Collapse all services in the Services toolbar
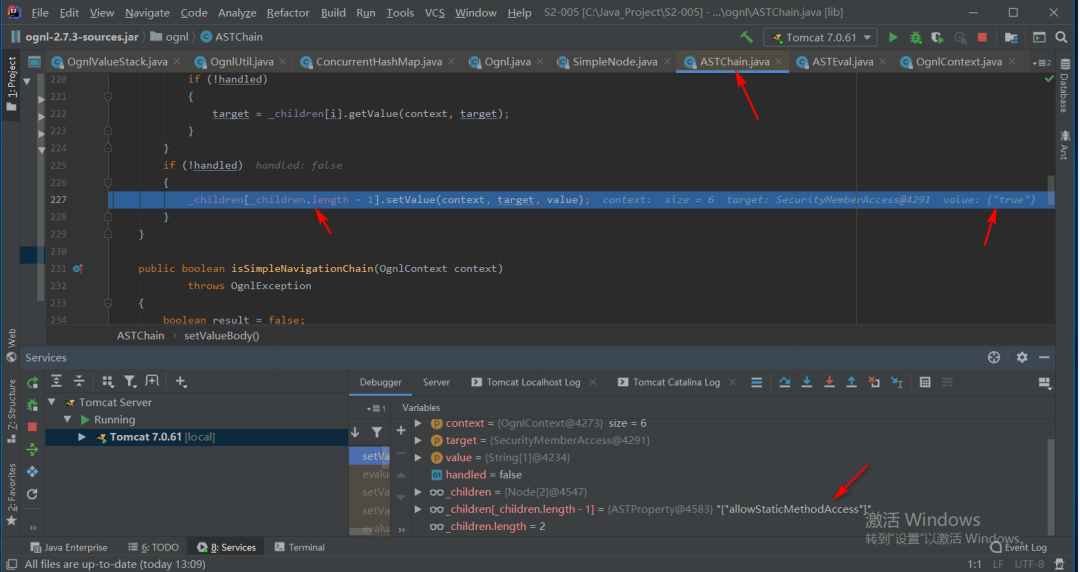 point(79,381)
